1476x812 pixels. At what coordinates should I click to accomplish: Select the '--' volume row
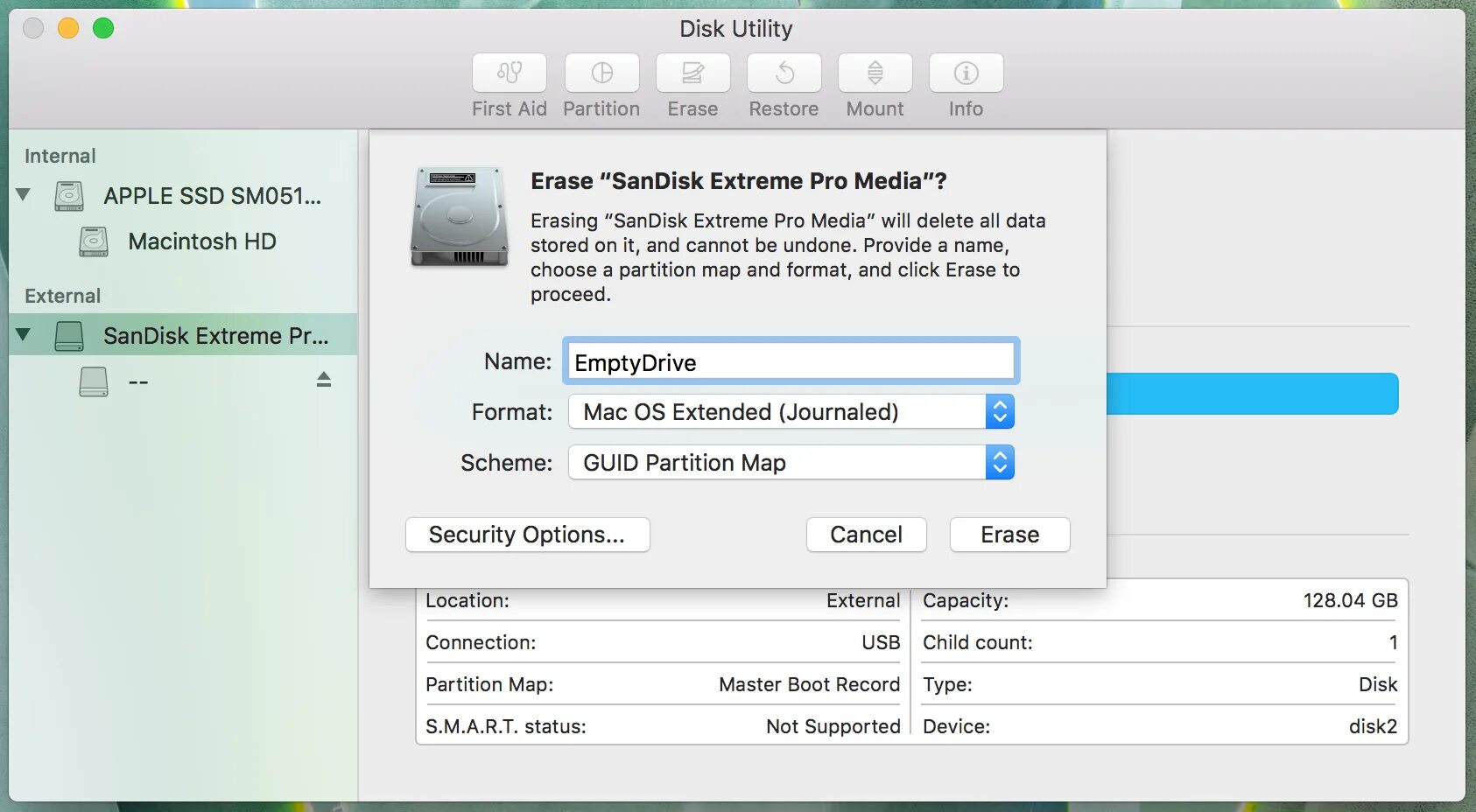click(x=183, y=381)
